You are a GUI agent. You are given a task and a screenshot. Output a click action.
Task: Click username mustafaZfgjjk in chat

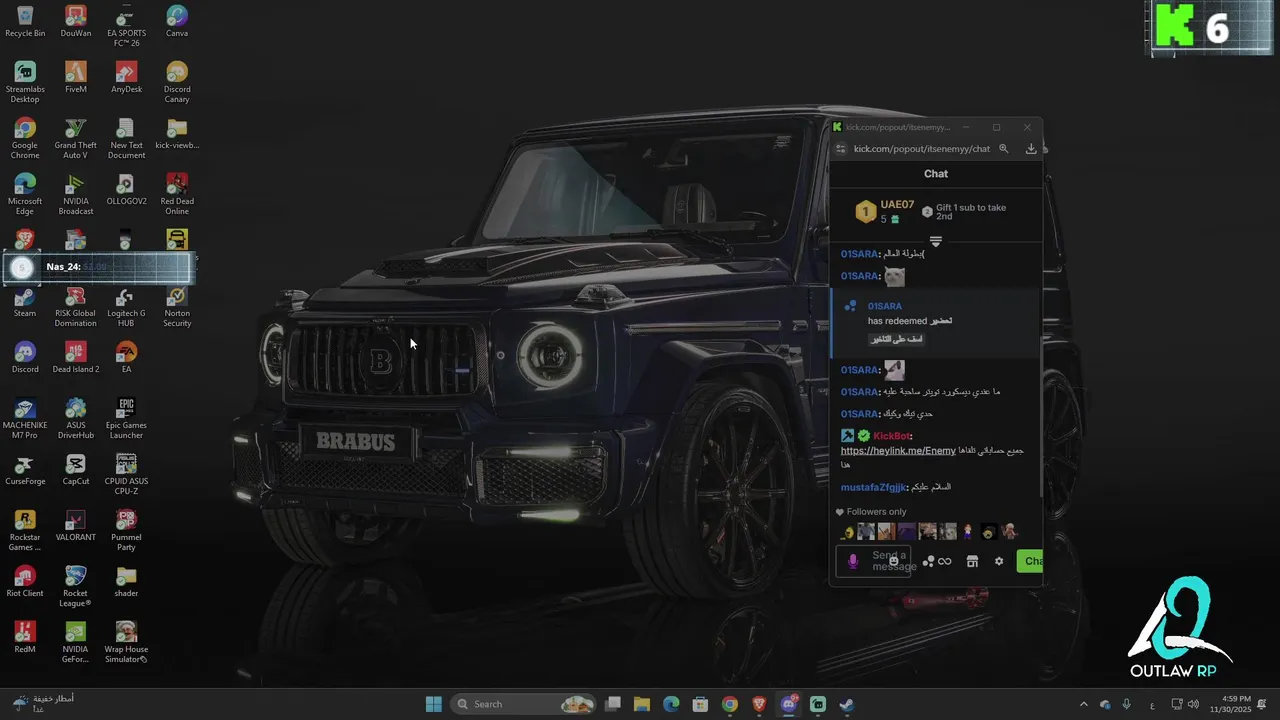click(x=874, y=487)
